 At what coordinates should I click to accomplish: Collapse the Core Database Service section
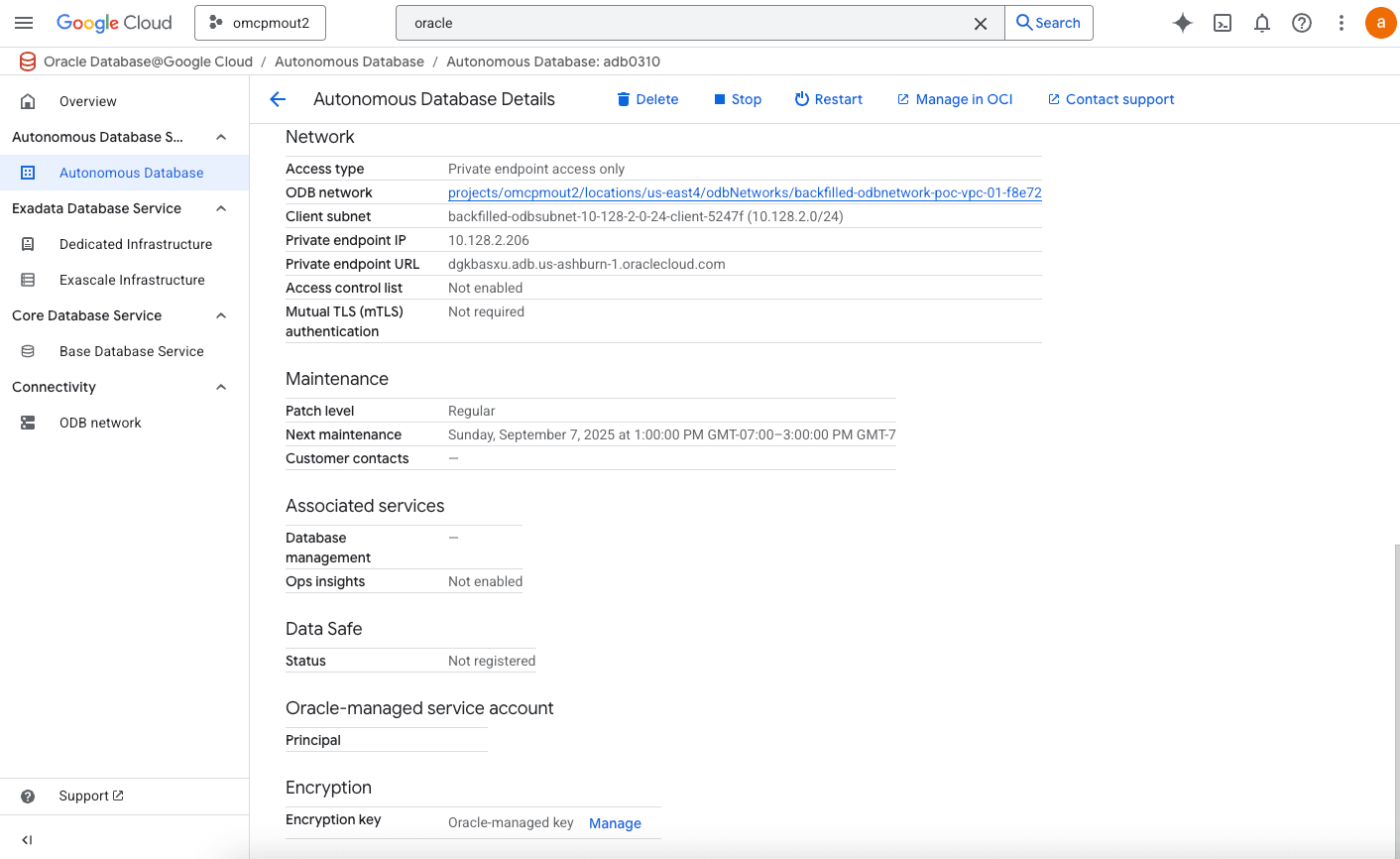tap(220, 315)
